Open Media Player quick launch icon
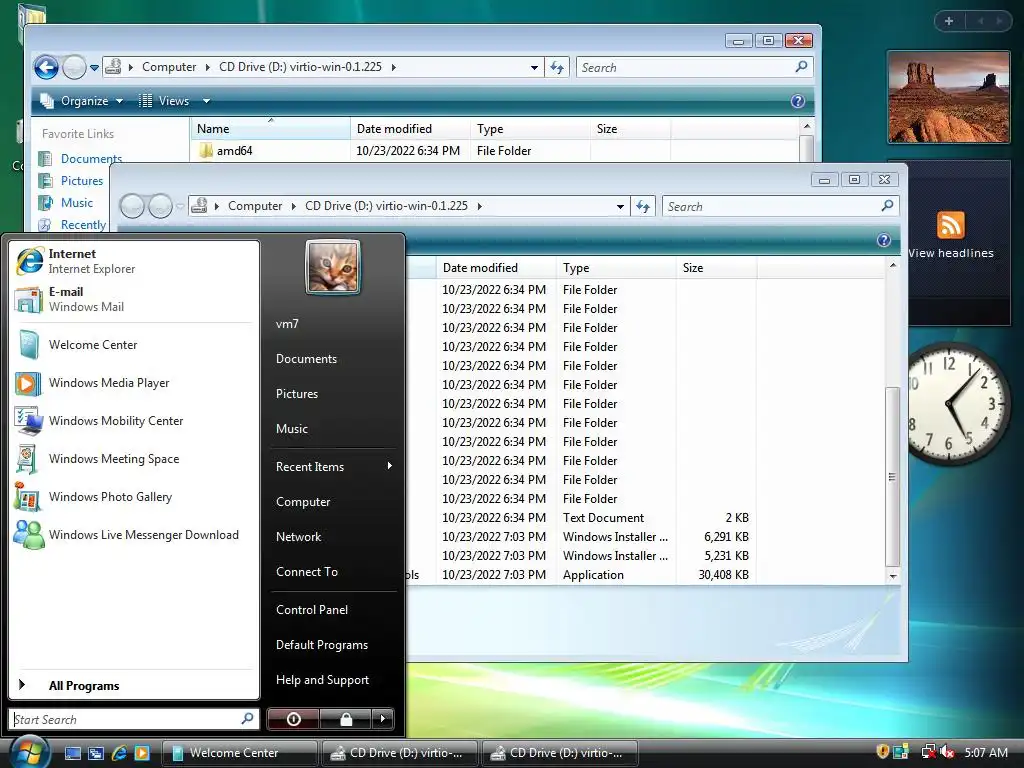 click(142, 753)
